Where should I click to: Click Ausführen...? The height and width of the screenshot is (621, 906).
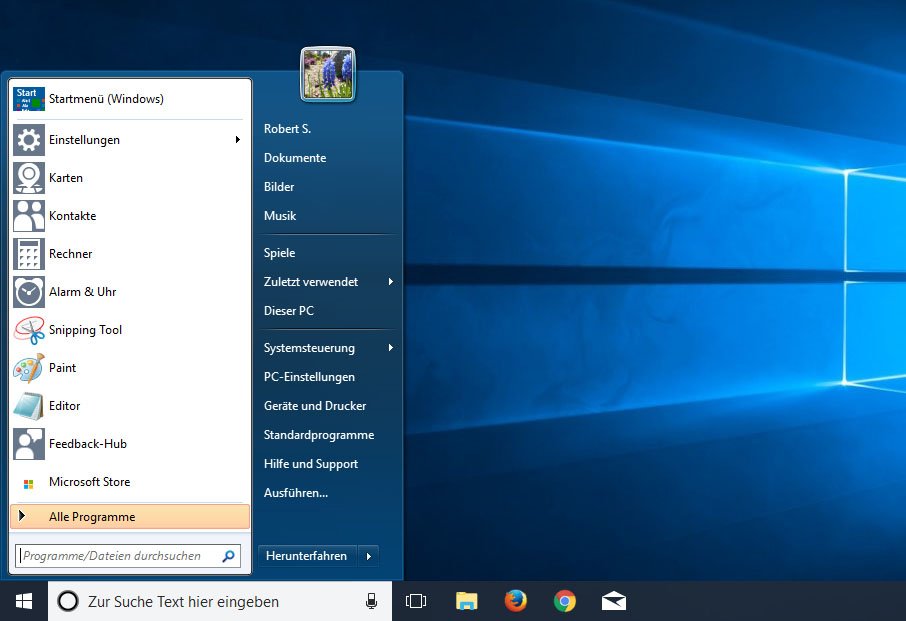tap(296, 493)
